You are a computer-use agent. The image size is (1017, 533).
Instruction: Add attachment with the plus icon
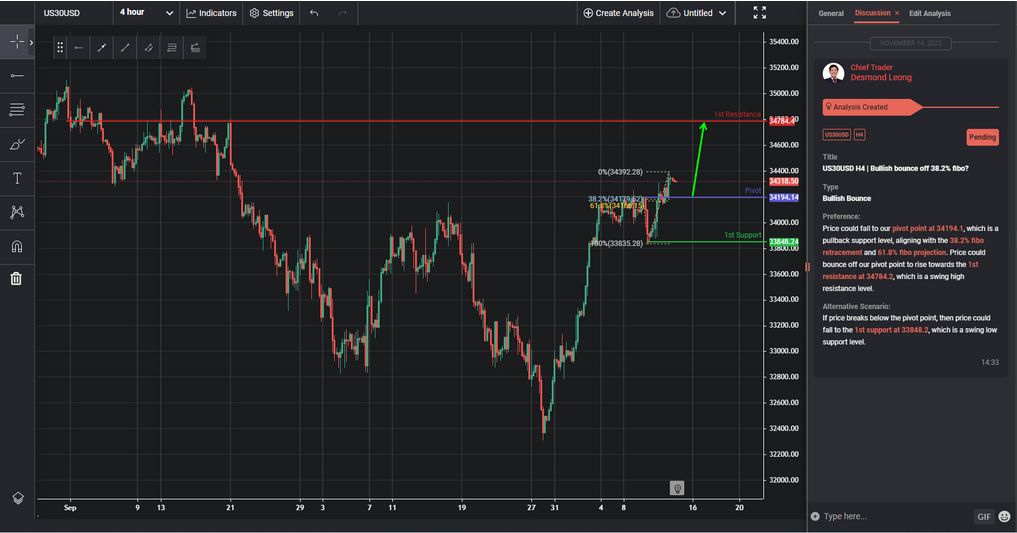[x=815, y=516]
